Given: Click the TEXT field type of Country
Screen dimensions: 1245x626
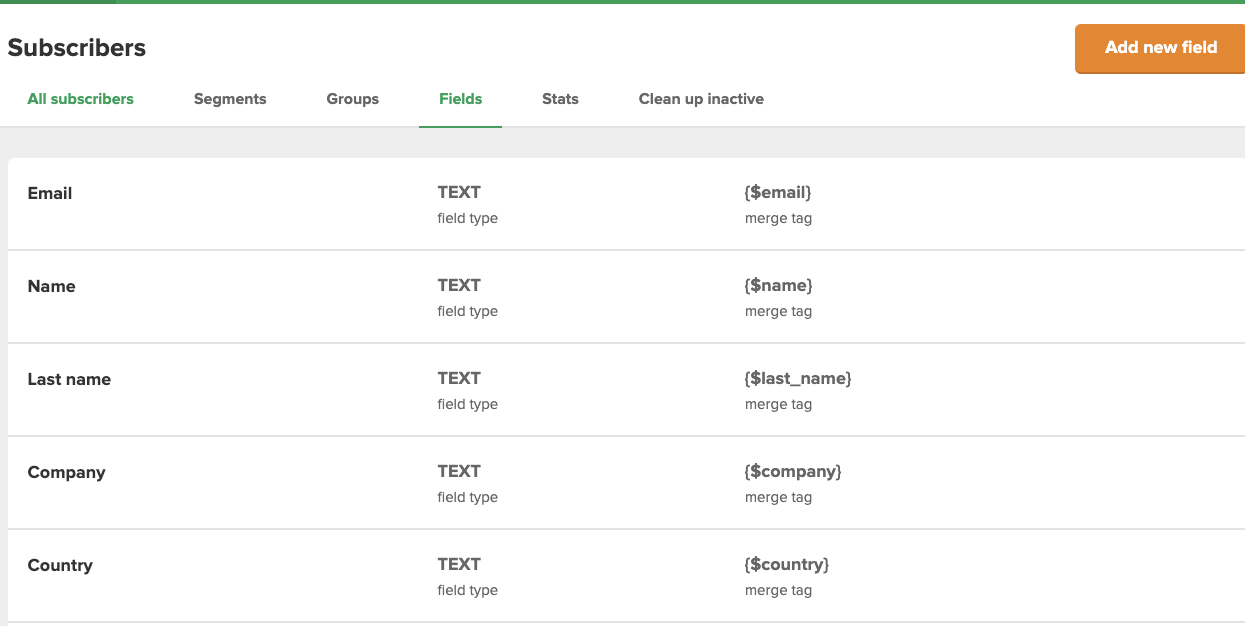Looking at the screenshot, I should (459, 564).
